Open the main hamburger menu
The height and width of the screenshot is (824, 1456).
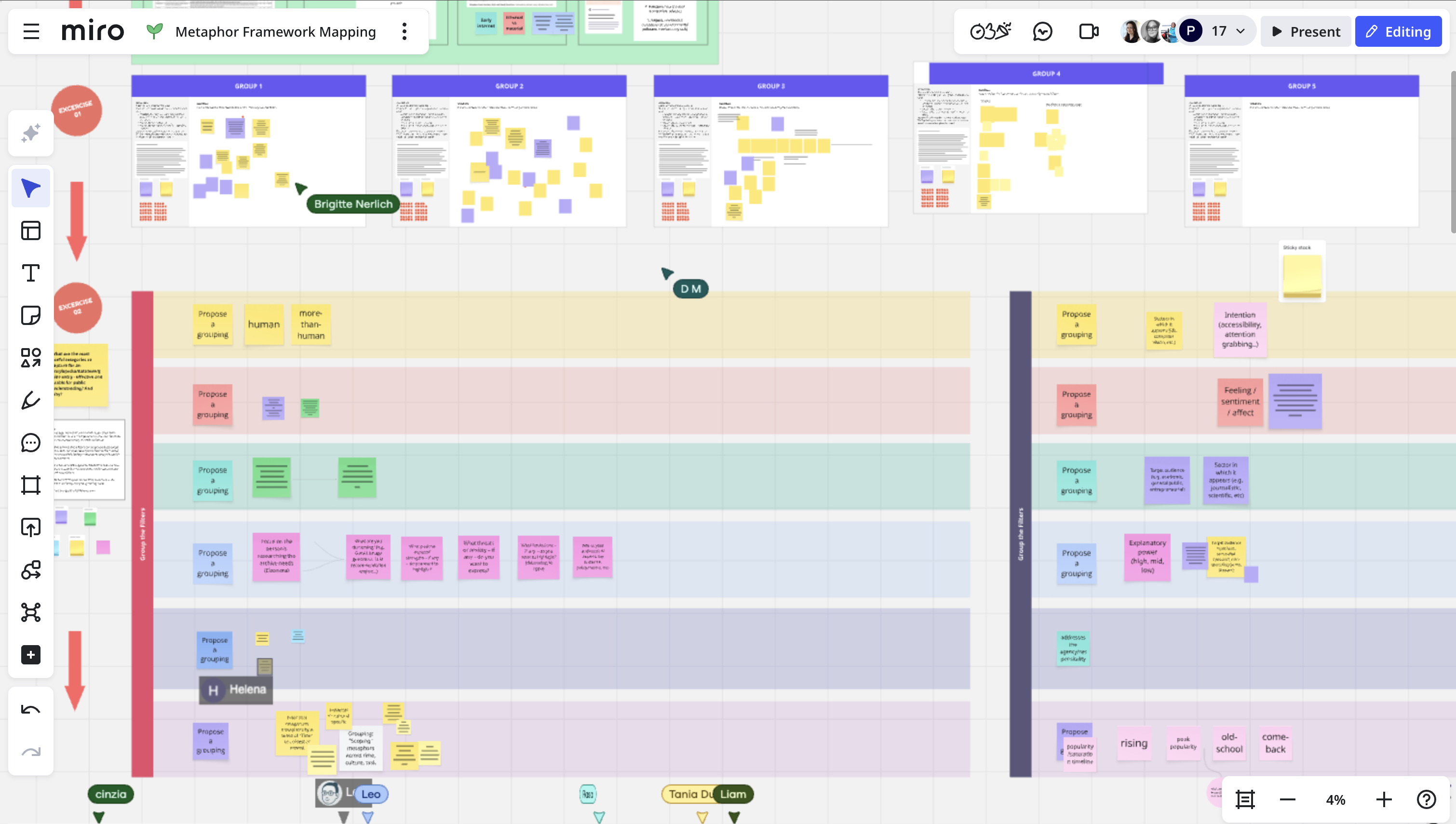[x=31, y=32]
